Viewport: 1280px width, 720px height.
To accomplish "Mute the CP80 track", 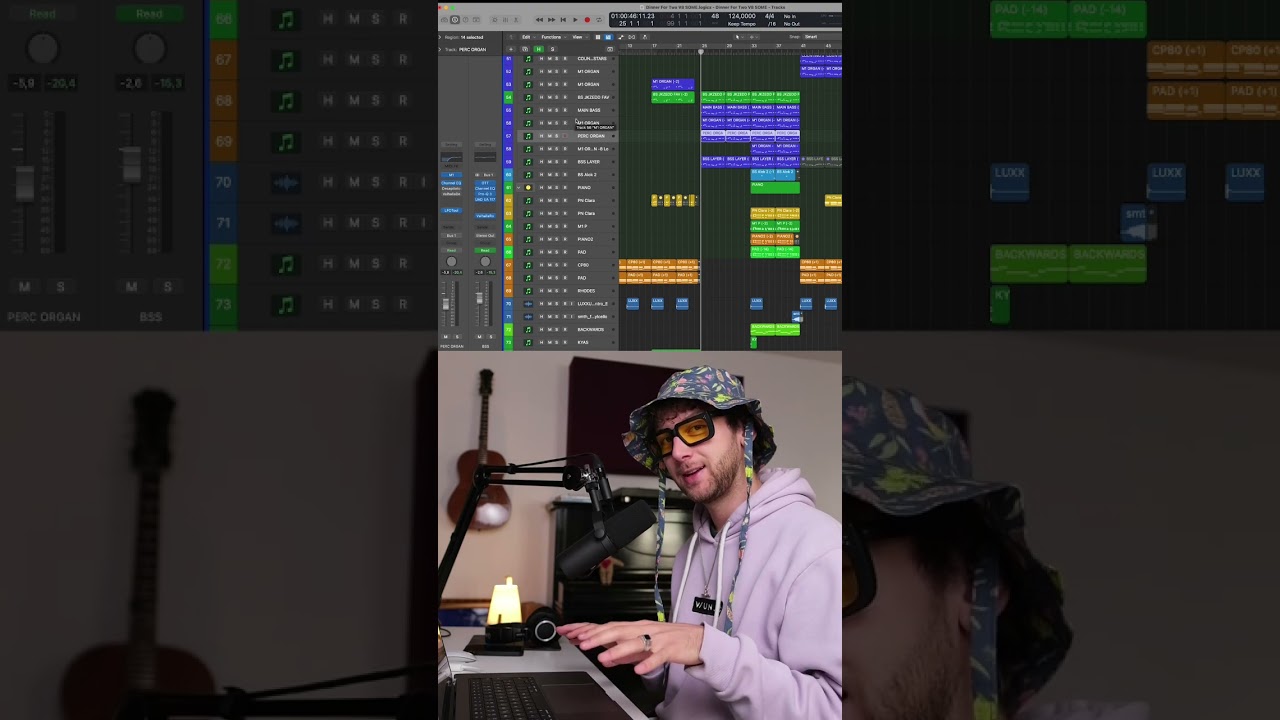I will point(549,265).
